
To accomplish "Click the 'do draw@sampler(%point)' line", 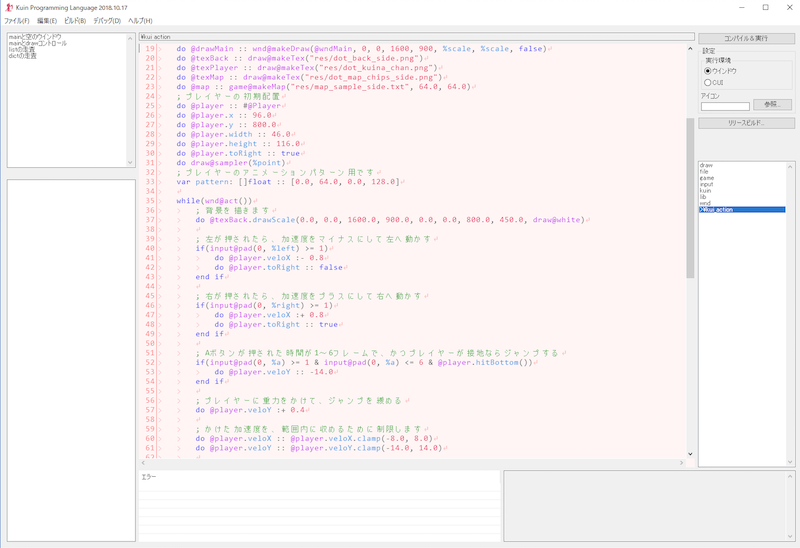I will click(x=231, y=163).
